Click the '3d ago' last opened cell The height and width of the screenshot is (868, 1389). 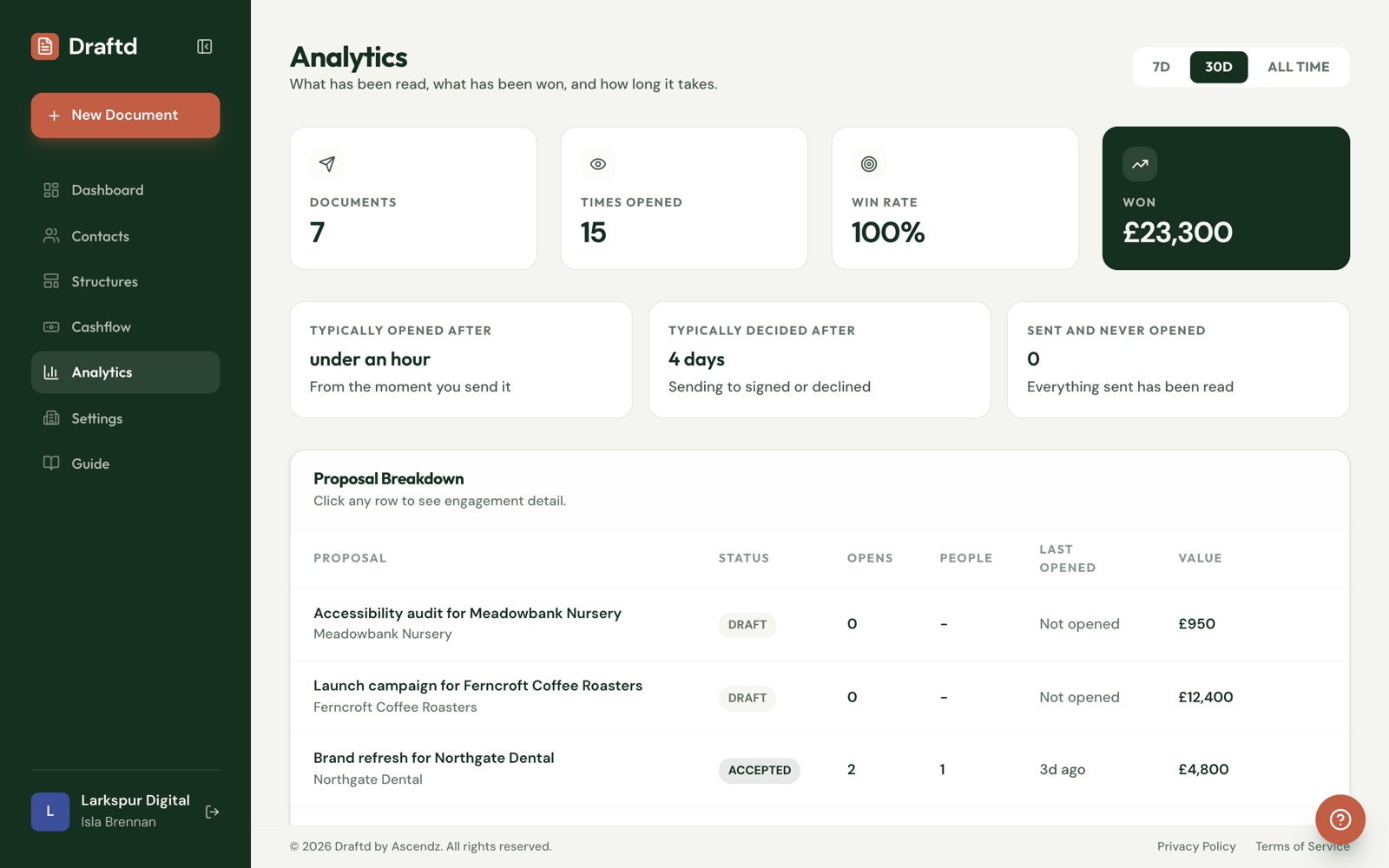(1062, 770)
